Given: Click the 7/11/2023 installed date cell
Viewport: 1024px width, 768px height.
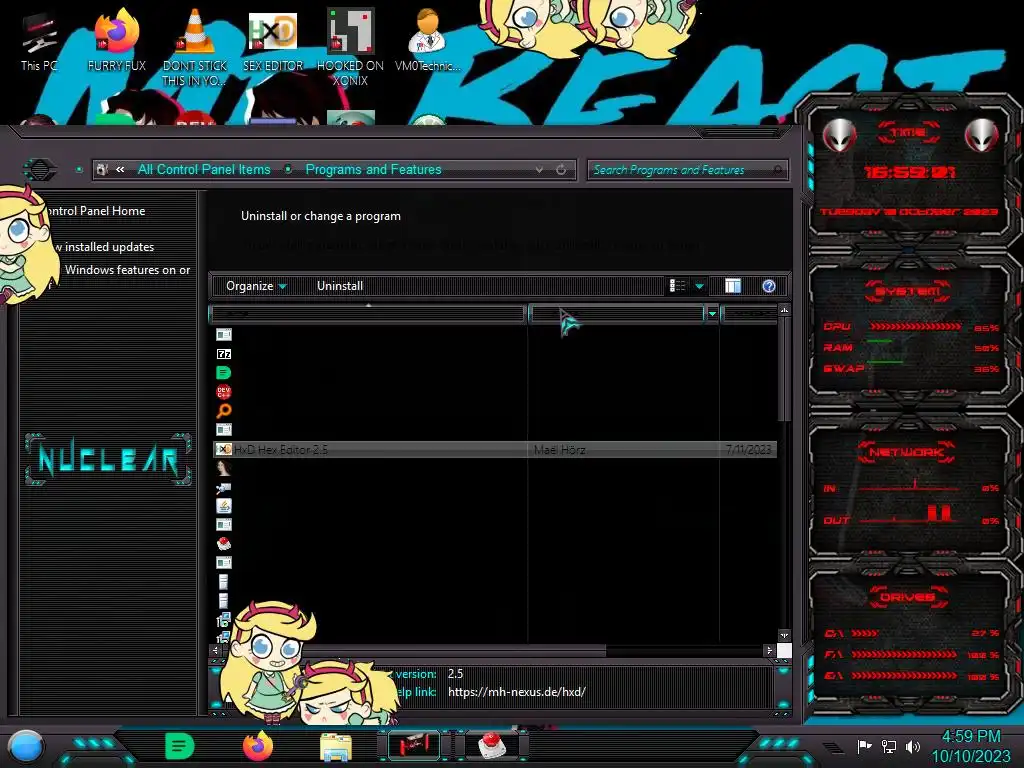Looking at the screenshot, I should coord(748,449).
